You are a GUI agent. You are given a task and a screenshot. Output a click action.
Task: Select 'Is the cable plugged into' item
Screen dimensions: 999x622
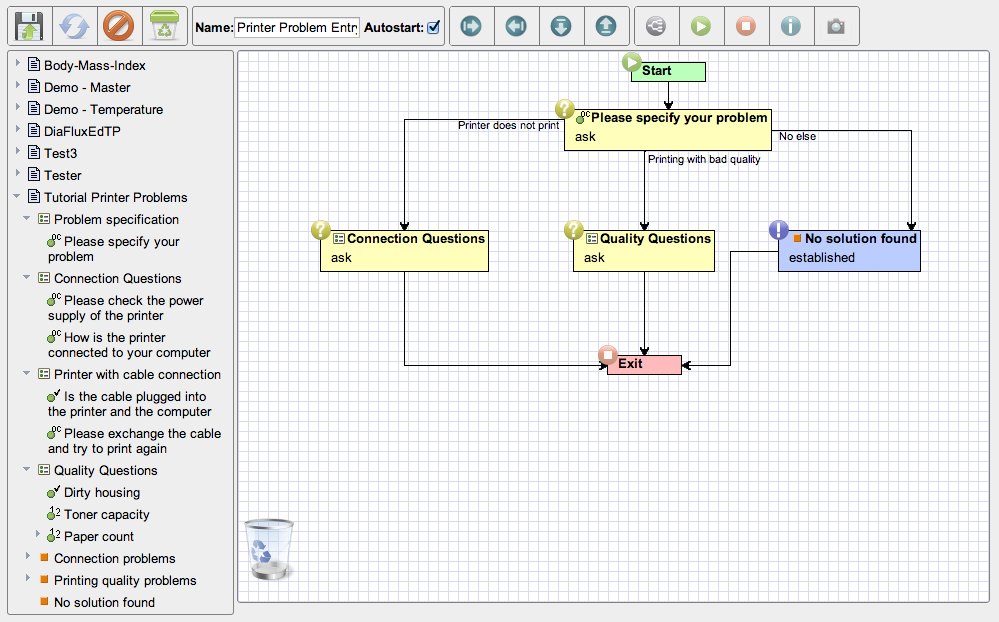[129, 404]
